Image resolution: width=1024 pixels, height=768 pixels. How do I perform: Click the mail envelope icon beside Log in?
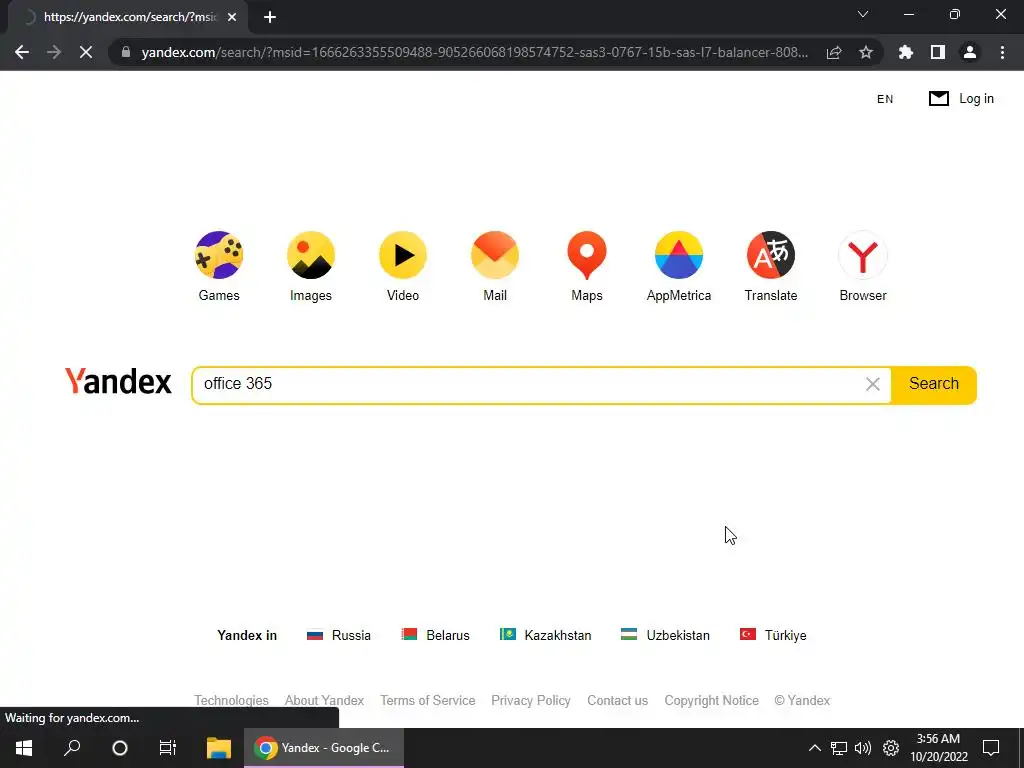pos(938,99)
